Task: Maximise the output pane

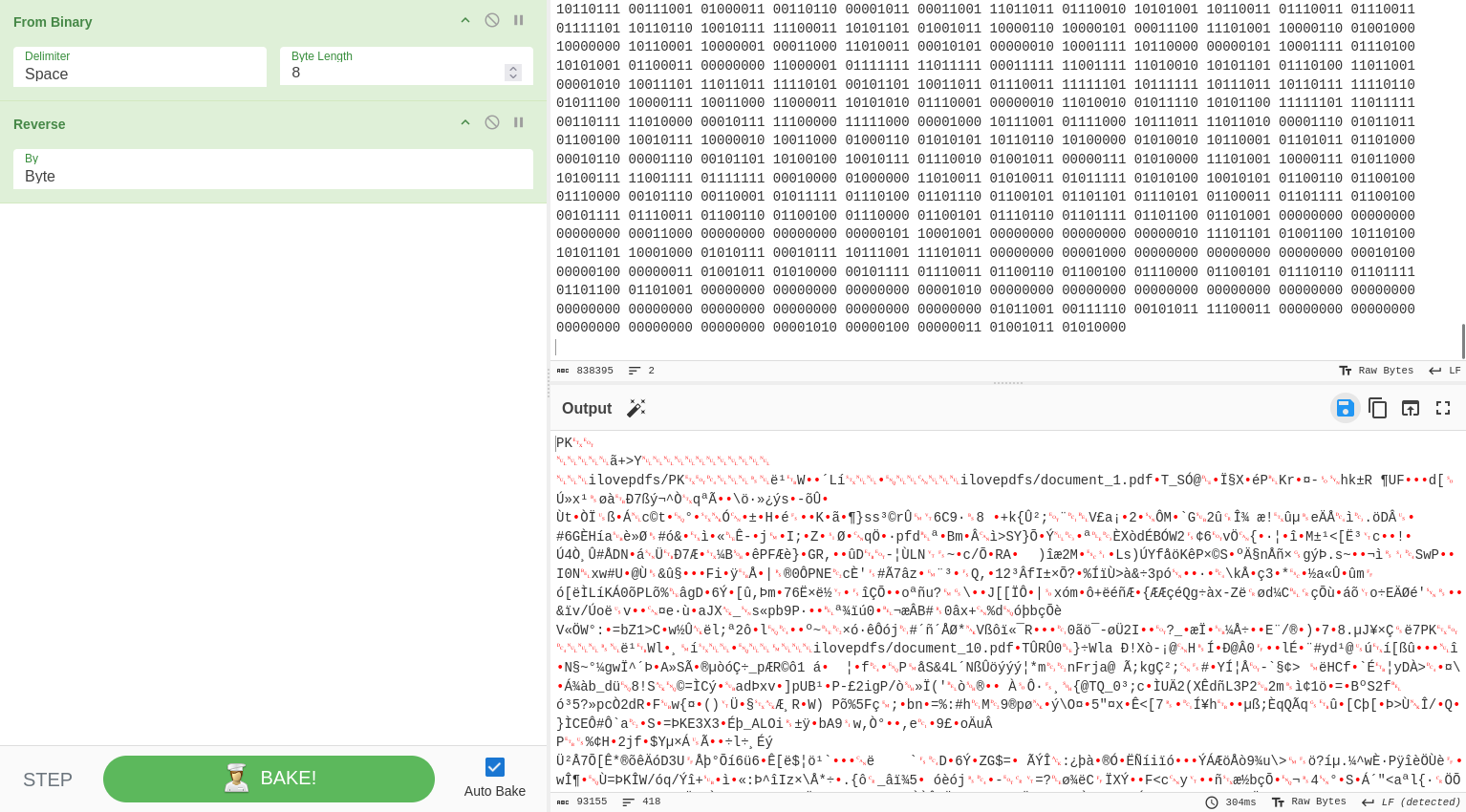Action: [1442, 408]
